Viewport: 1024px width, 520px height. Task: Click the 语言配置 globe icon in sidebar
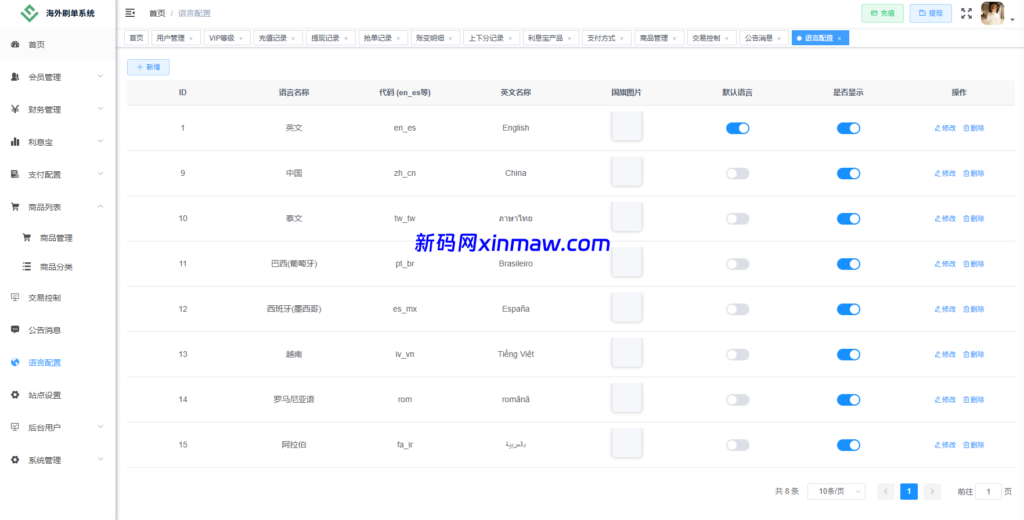coord(15,363)
